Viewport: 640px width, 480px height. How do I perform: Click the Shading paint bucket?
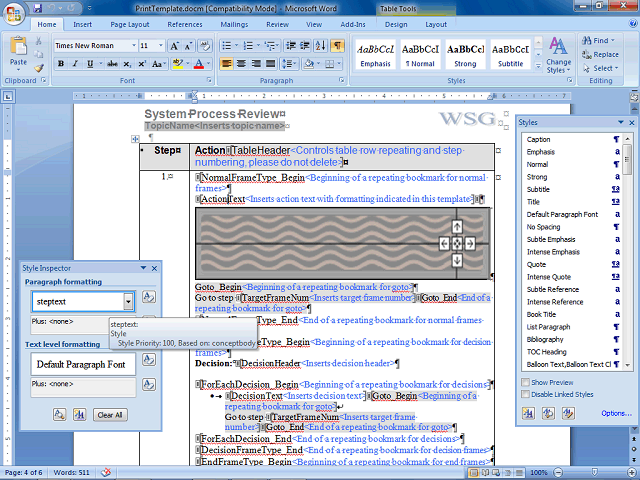coord(309,64)
